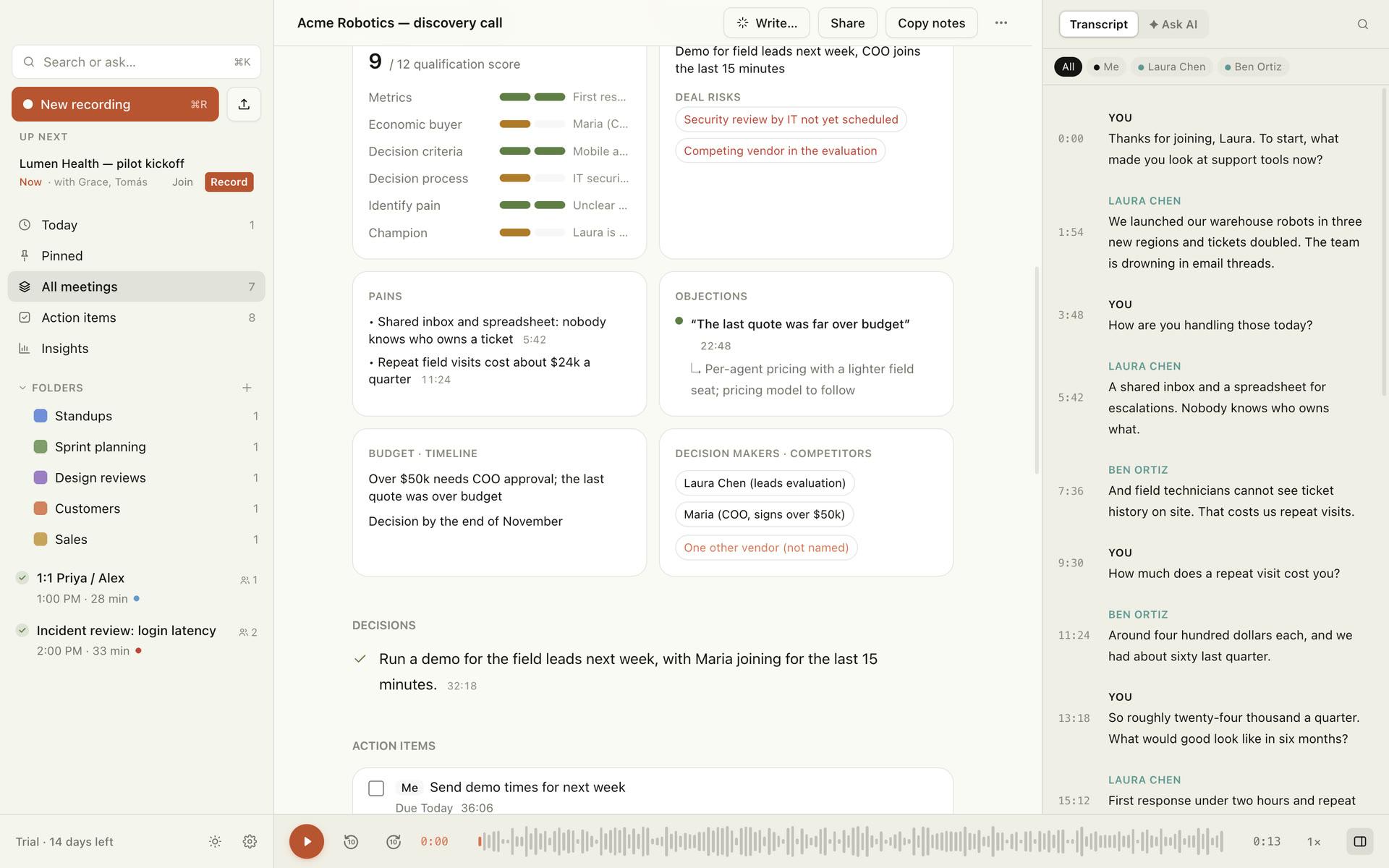Seek within the audio waveform timeline
This screenshot has width=1389, height=868.
tap(850, 841)
